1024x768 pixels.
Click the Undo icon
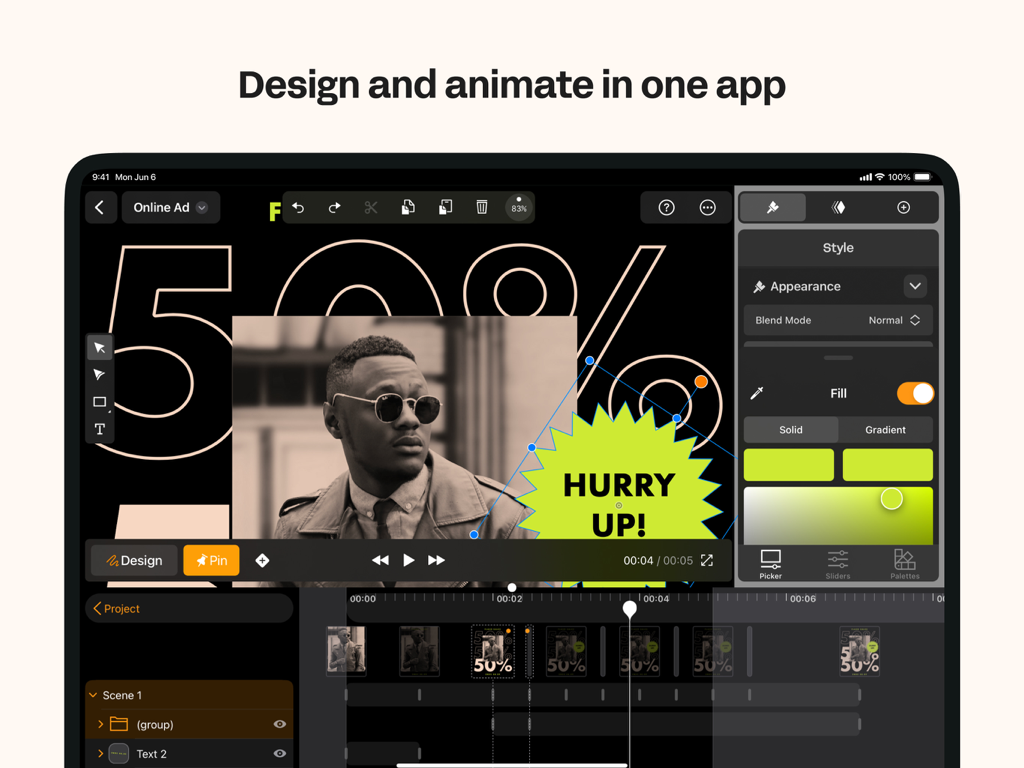click(x=298, y=207)
